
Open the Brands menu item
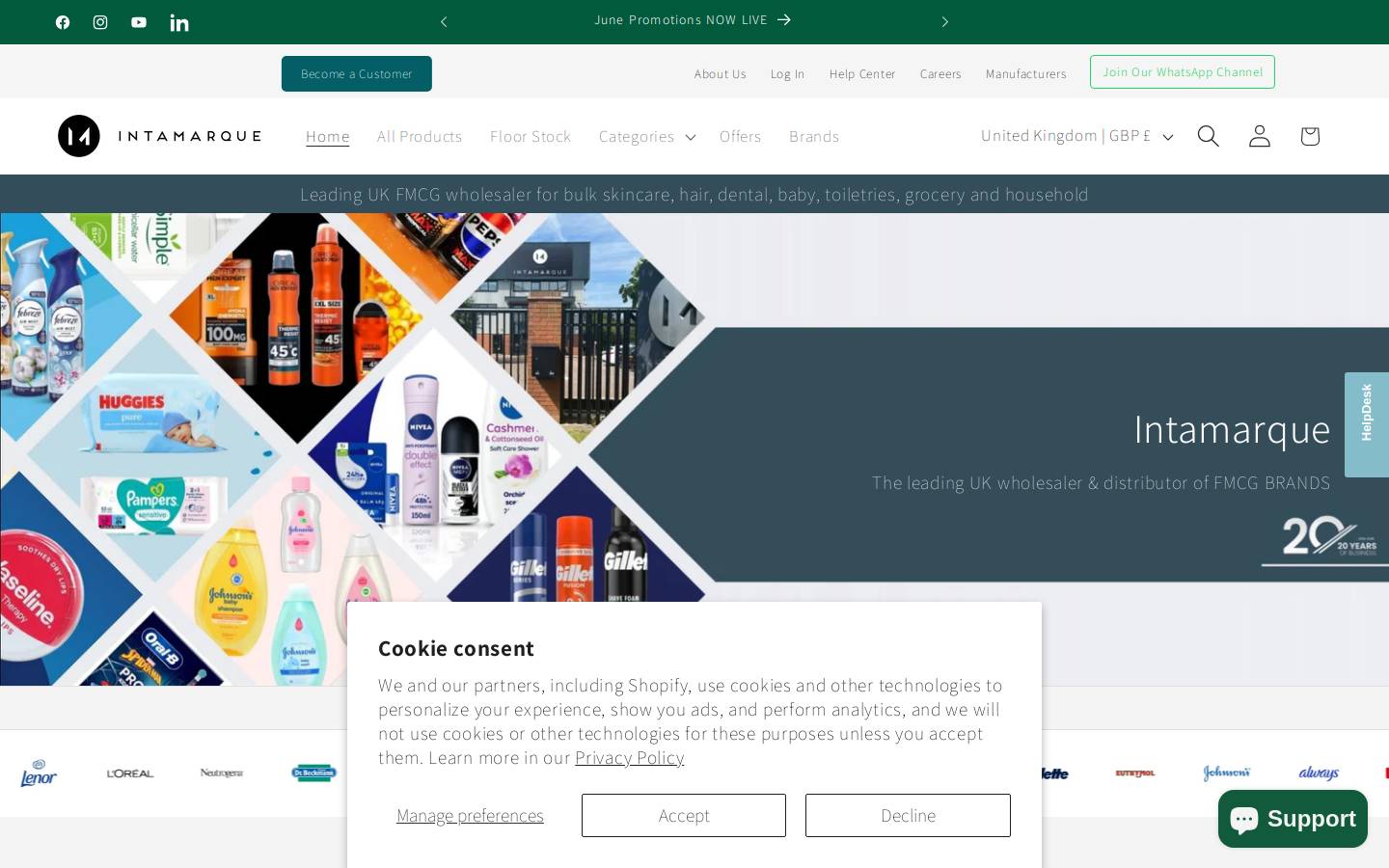[x=814, y=136]
